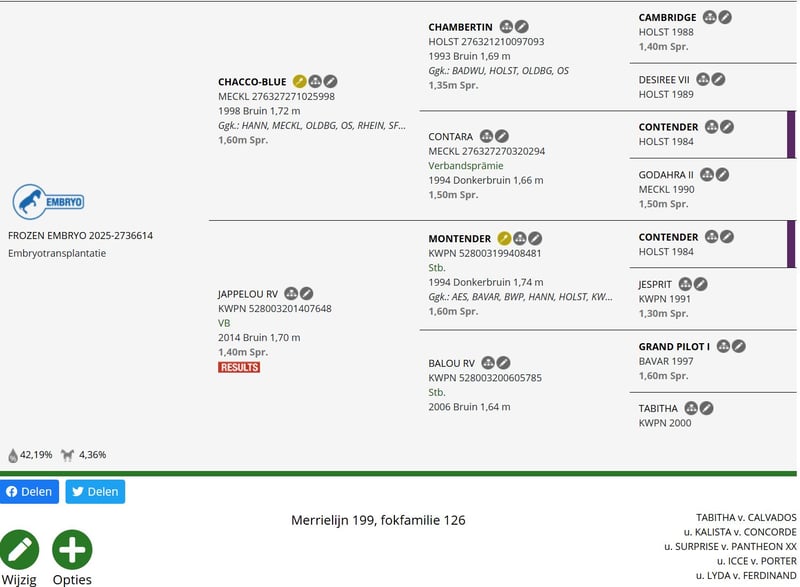Click the pencil edit icon beside CONTARA

pyautogui.click(x=502, y=136)
